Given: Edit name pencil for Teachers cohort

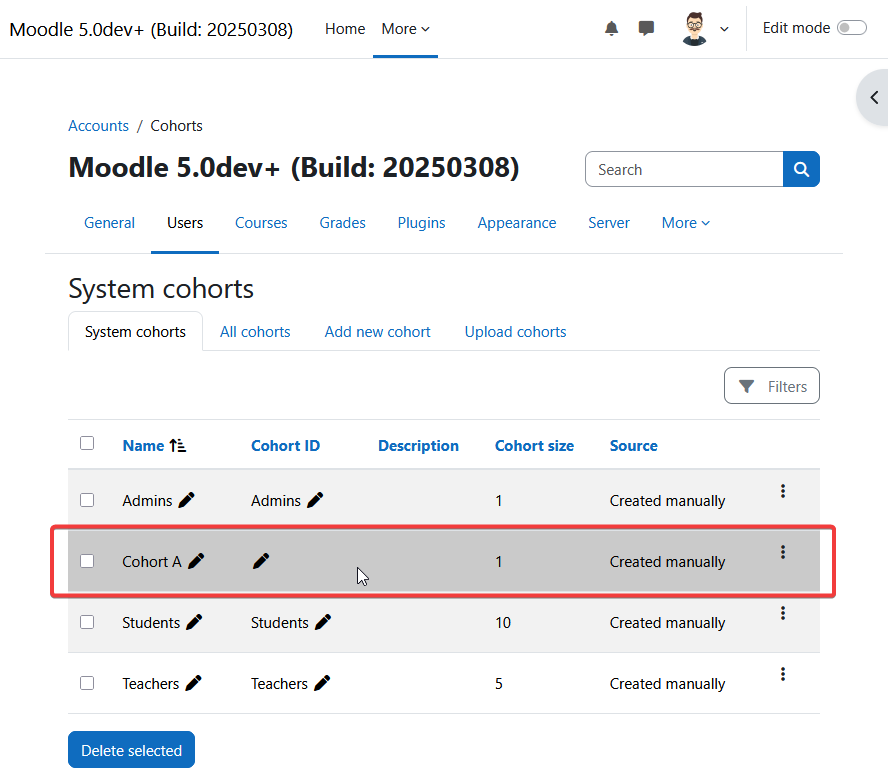Looking at the screenshot, I should point(193,684).
